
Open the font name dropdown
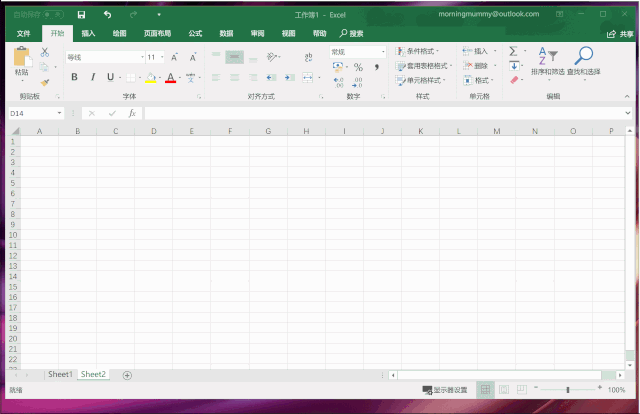click(142, 57)
